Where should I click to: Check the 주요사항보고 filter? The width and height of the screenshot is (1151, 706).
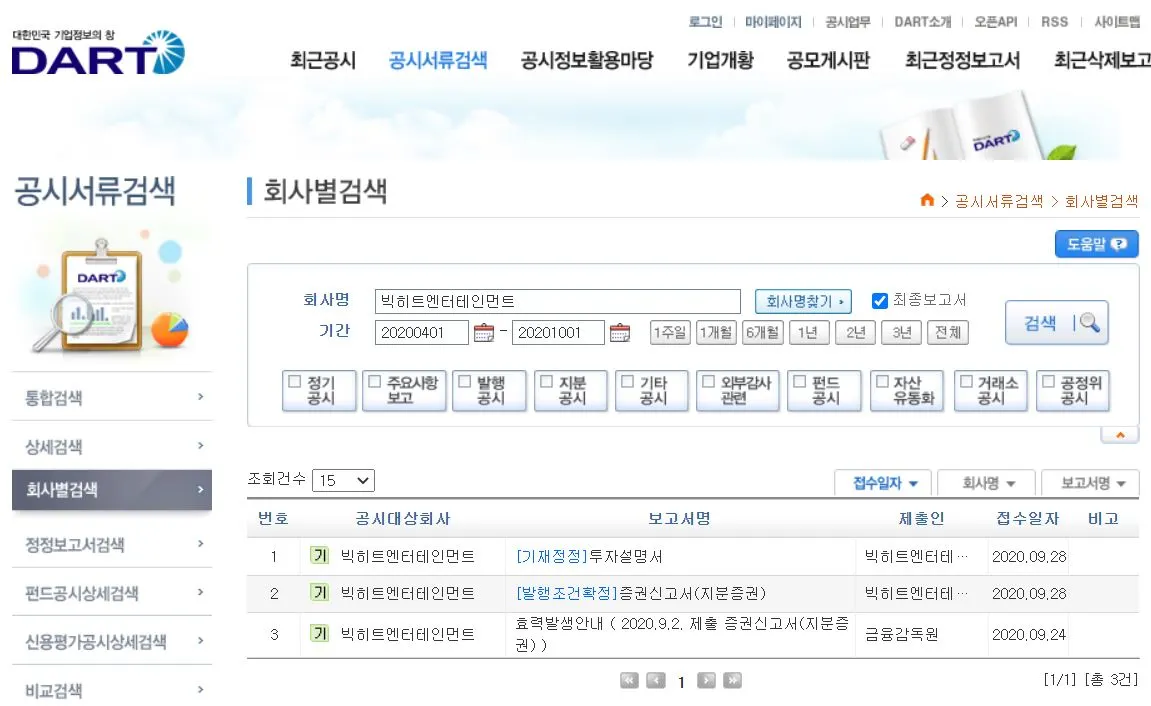click(x=374, y=382)
